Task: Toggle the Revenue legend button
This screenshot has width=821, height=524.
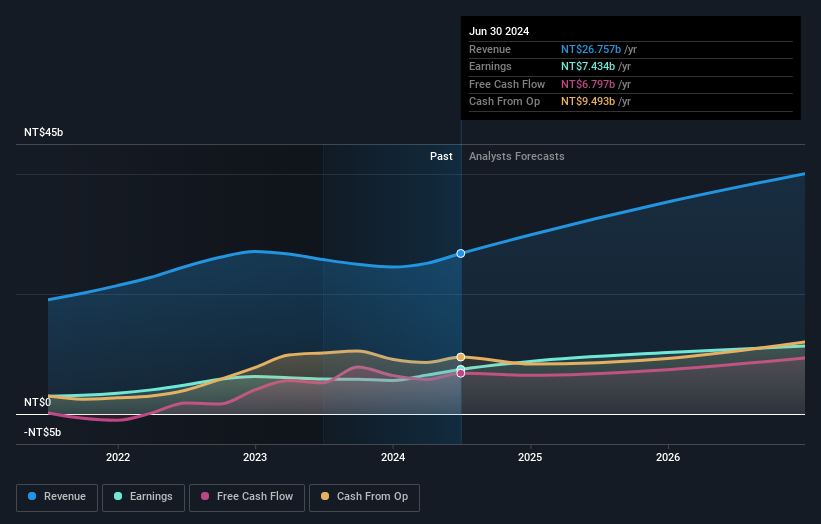Action: click(x=57, y=497)
